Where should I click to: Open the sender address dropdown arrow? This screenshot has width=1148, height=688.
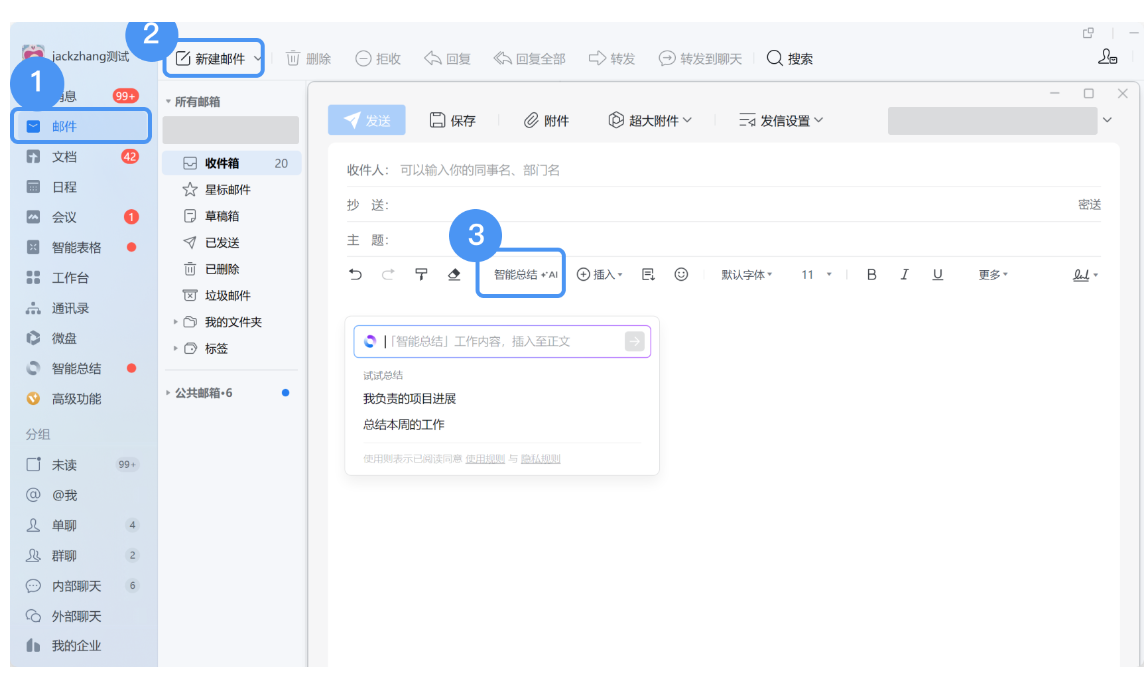point(1107,120)
